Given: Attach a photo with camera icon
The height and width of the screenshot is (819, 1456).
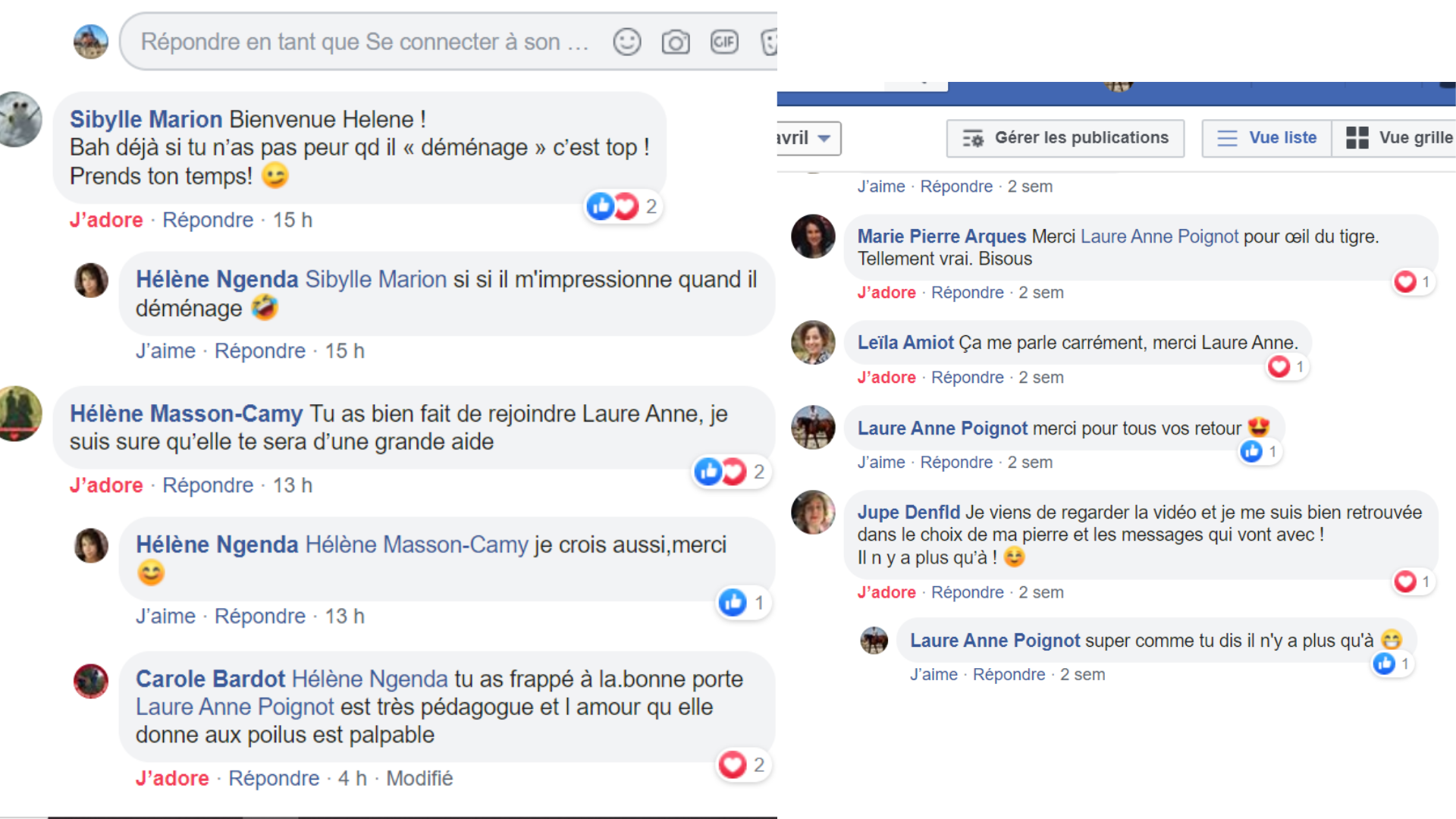Looking at the screenshot, I should (675, 42).
